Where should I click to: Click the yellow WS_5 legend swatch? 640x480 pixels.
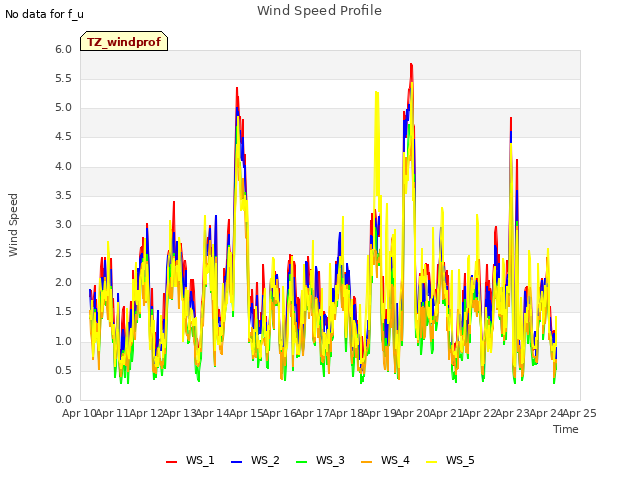click(x=431, y=461)
